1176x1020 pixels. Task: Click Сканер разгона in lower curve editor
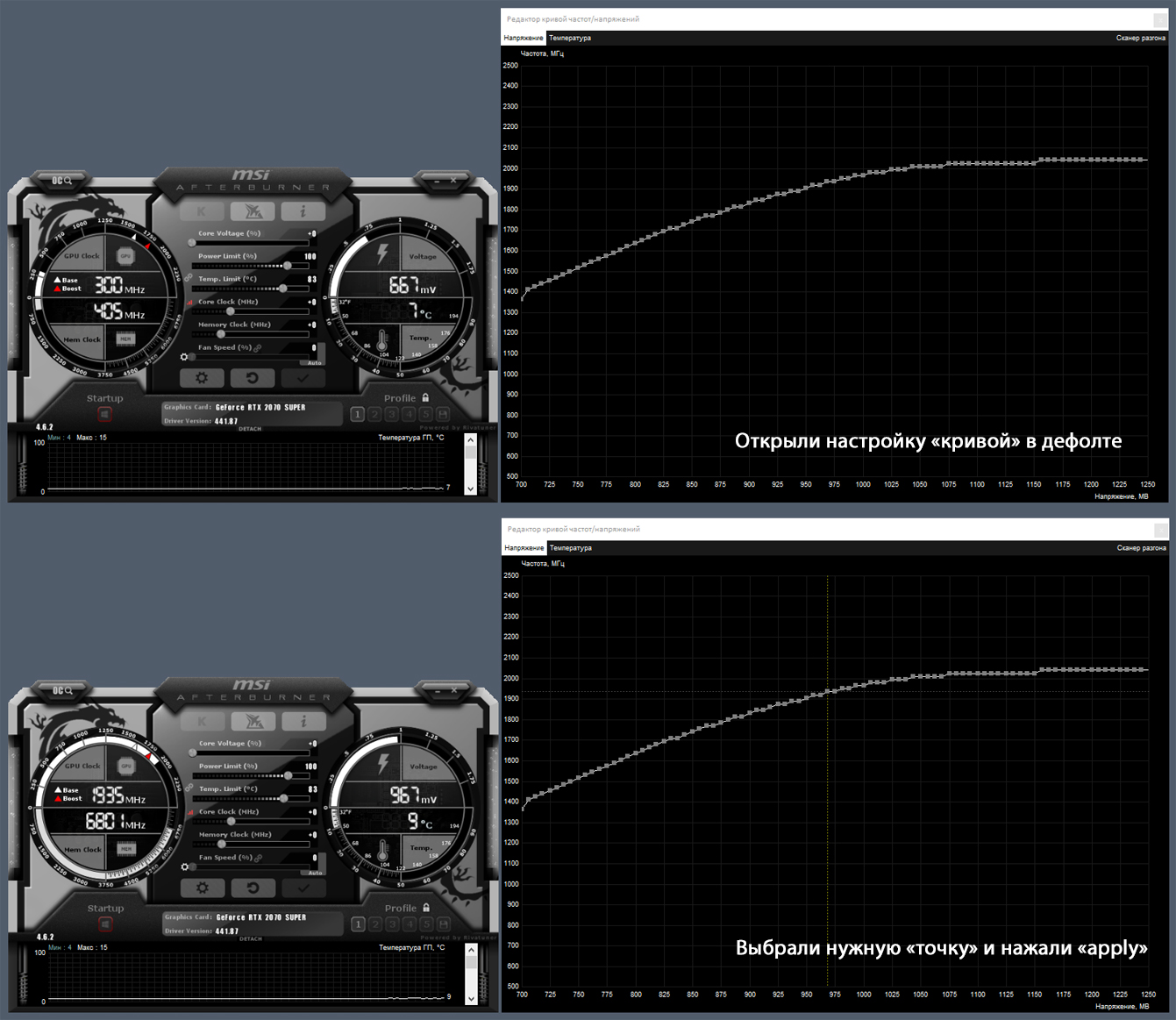tap(1142, 548)
